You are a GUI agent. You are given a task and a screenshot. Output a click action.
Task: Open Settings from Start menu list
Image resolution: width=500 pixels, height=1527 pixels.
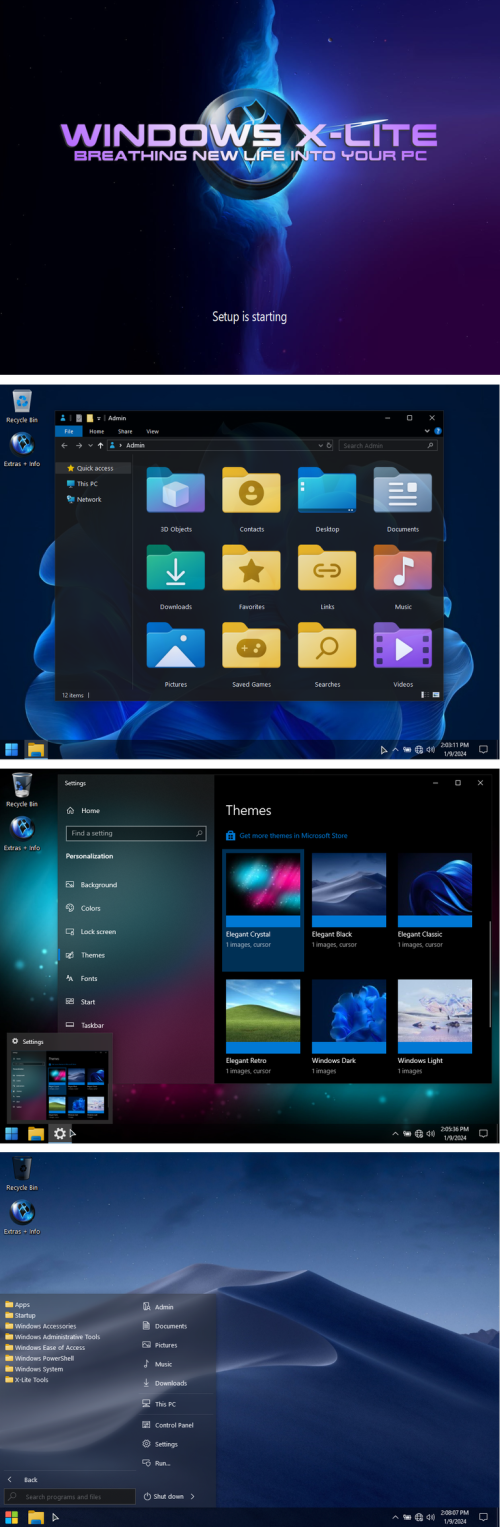pos(160,1444)
